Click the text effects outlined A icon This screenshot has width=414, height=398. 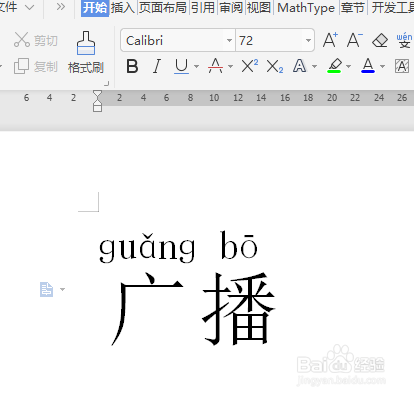click(x=299, y=66)
